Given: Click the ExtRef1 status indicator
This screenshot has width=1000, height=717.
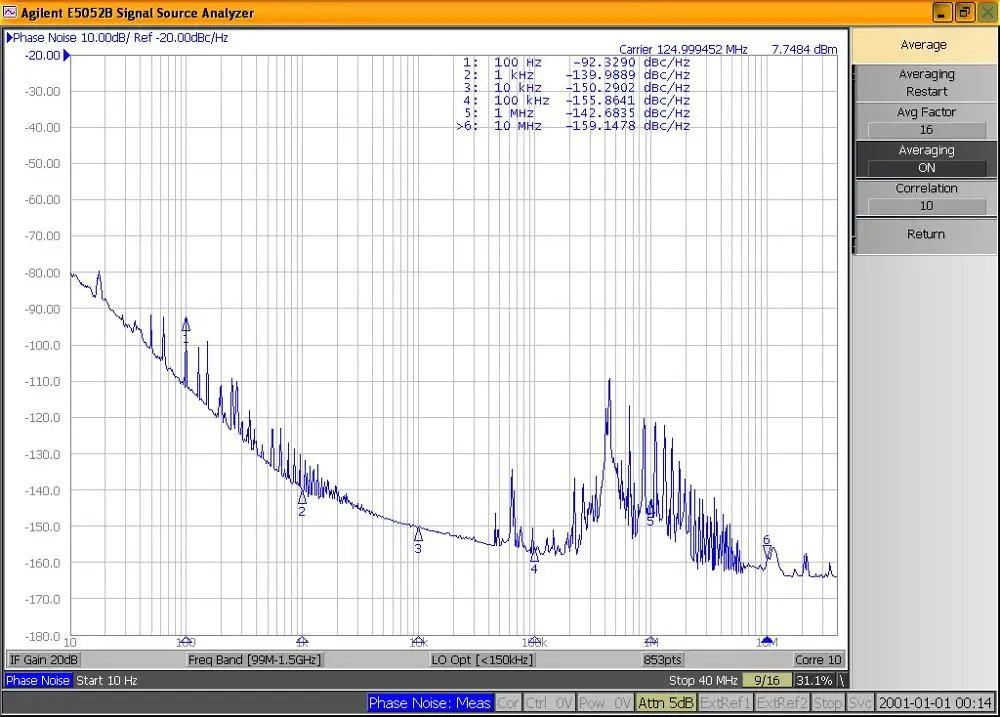Looking at the screenshot, I should point(726,703).
